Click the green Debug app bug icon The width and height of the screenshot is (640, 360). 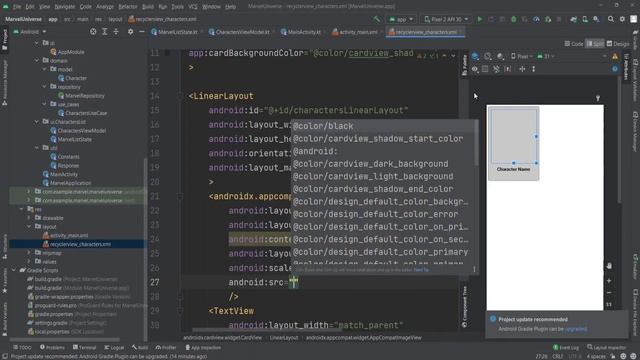tap(513, 19)
